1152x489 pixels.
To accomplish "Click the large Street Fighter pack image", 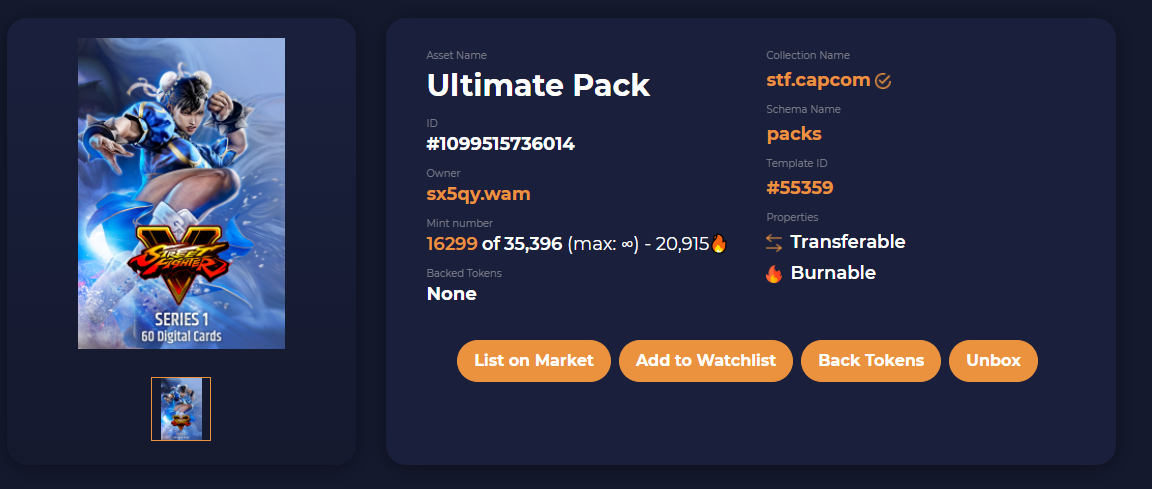I will 181,193.
